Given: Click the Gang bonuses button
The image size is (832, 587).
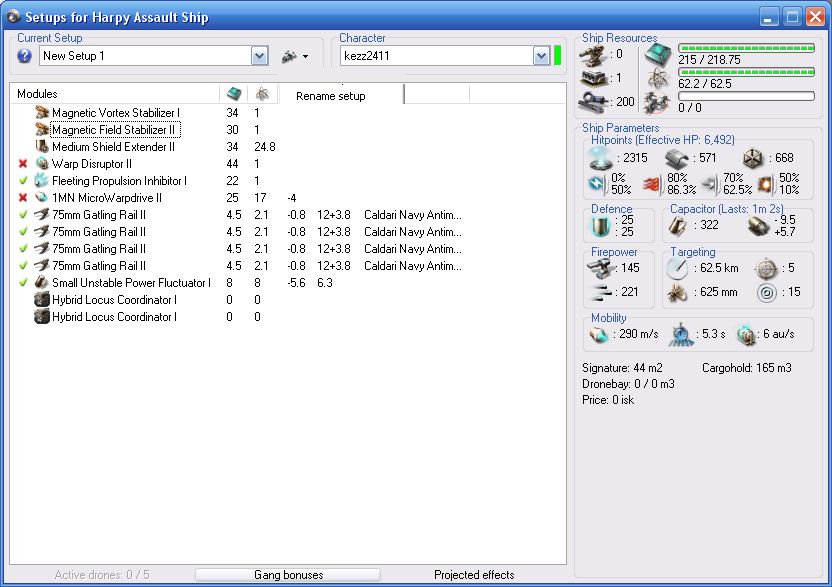Looking at the screenshot, I should click(x=288, y=575).
